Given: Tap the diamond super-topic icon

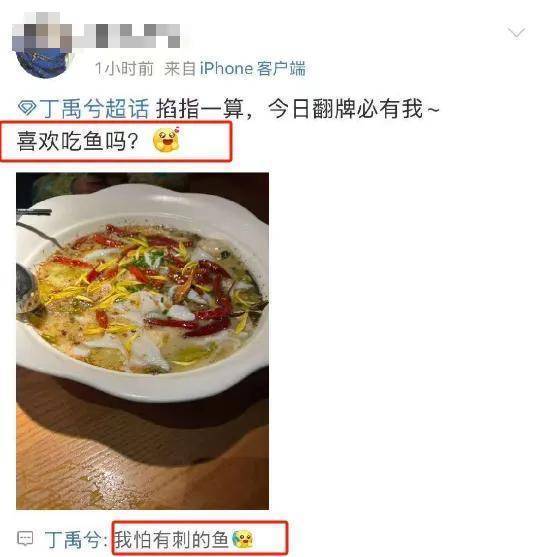Looking at the screenshot, I should point(27,108).
